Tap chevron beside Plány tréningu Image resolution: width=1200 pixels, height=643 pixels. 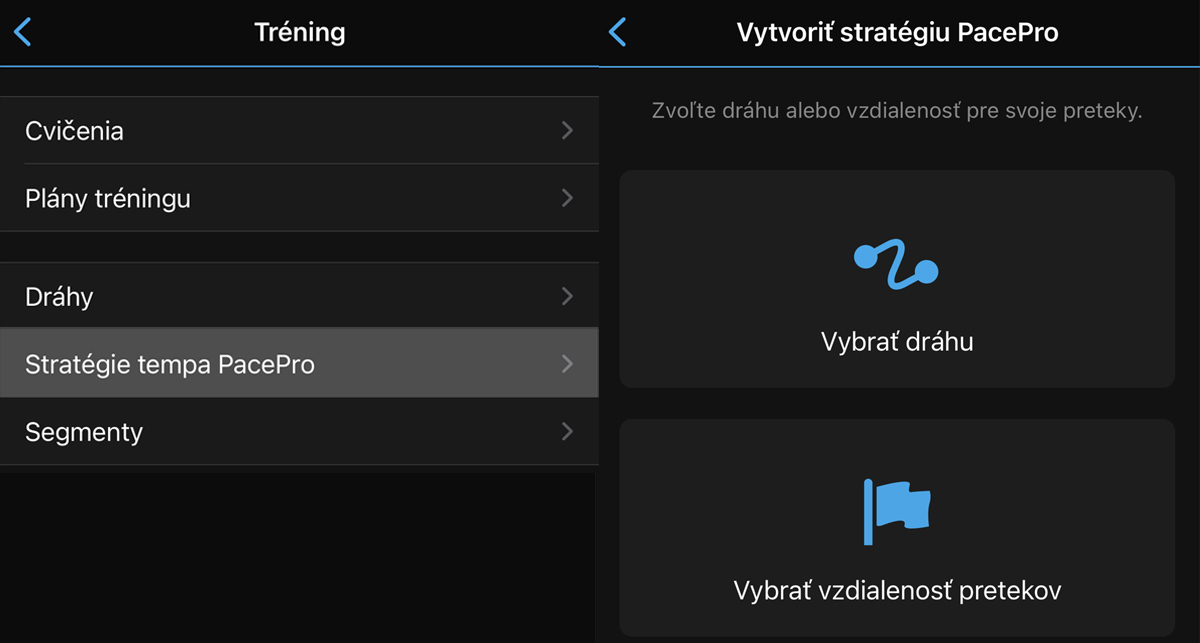[567, 198]
